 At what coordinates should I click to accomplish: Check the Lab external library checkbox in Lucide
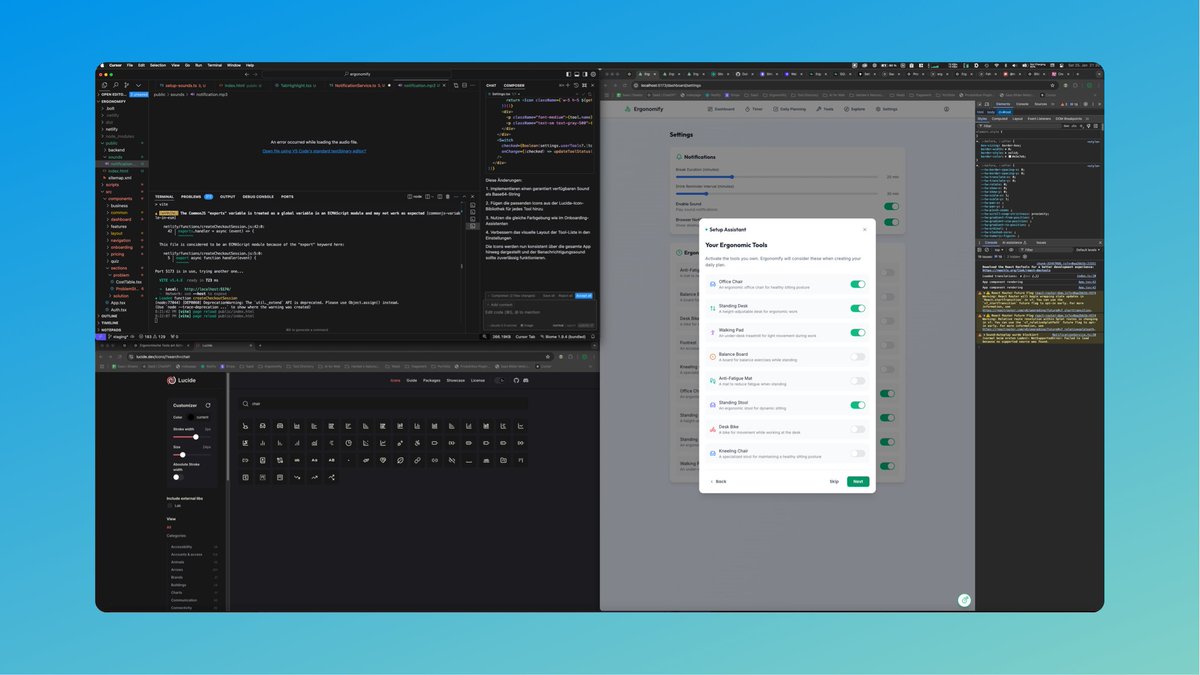pyautogui.click(x=170, y=506)
